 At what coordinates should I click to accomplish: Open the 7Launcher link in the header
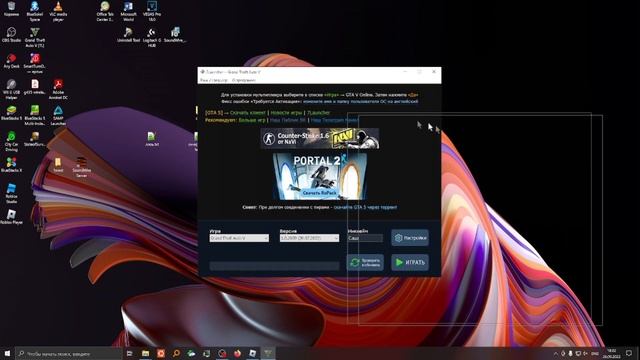(318, 113)
